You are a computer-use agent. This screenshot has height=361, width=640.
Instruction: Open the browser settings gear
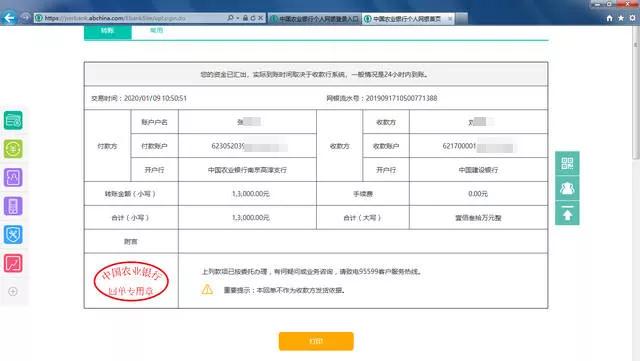tap(632, 18)
